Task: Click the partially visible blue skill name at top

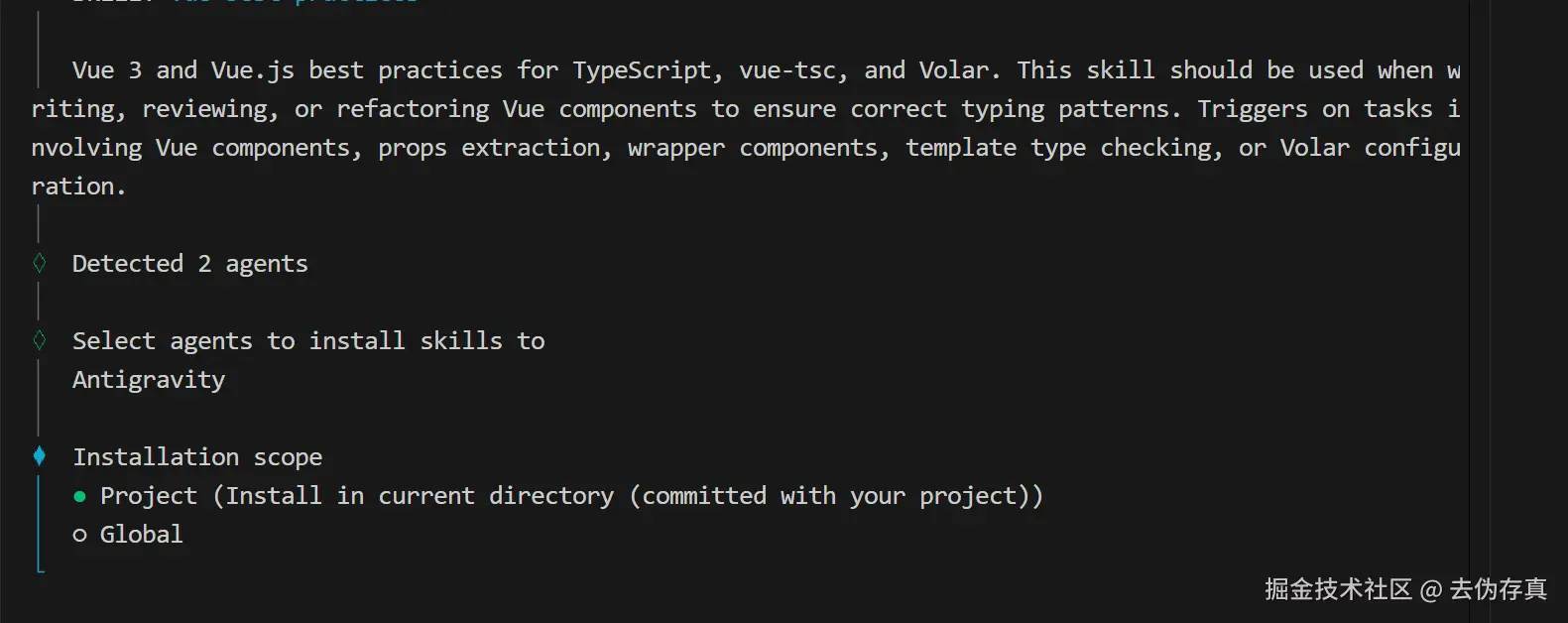Action: [296, 2]
